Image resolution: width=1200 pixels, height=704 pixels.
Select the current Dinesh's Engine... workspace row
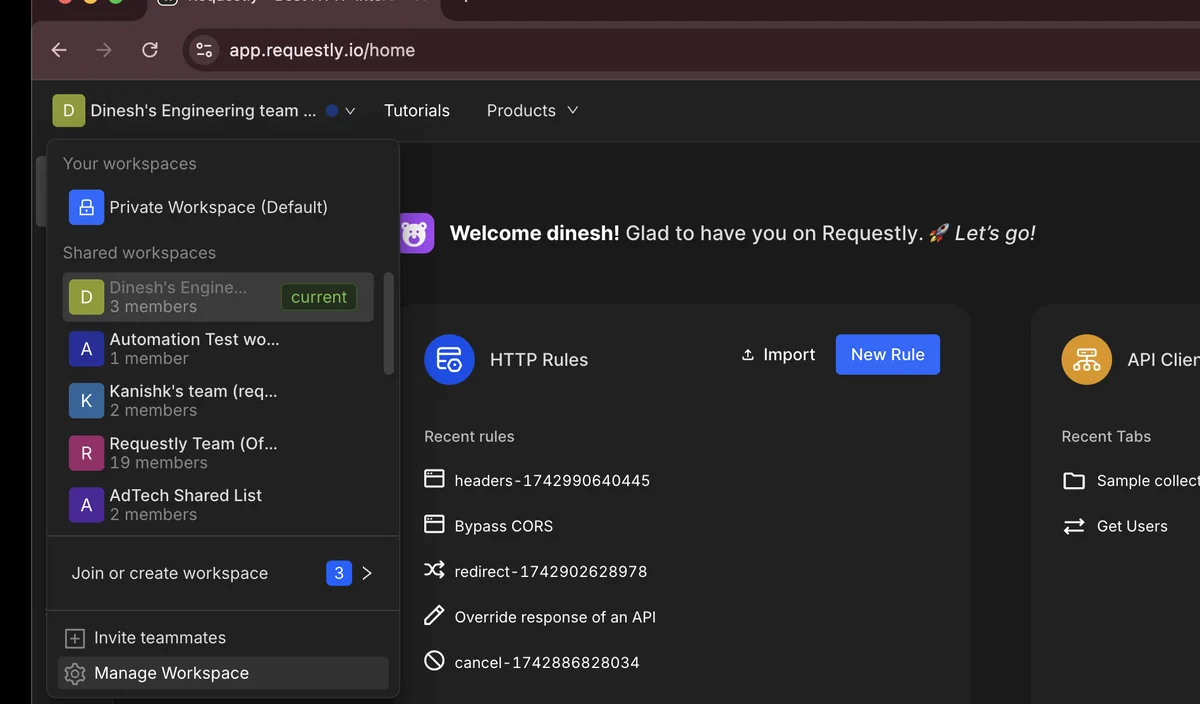[x=218, y=297]
